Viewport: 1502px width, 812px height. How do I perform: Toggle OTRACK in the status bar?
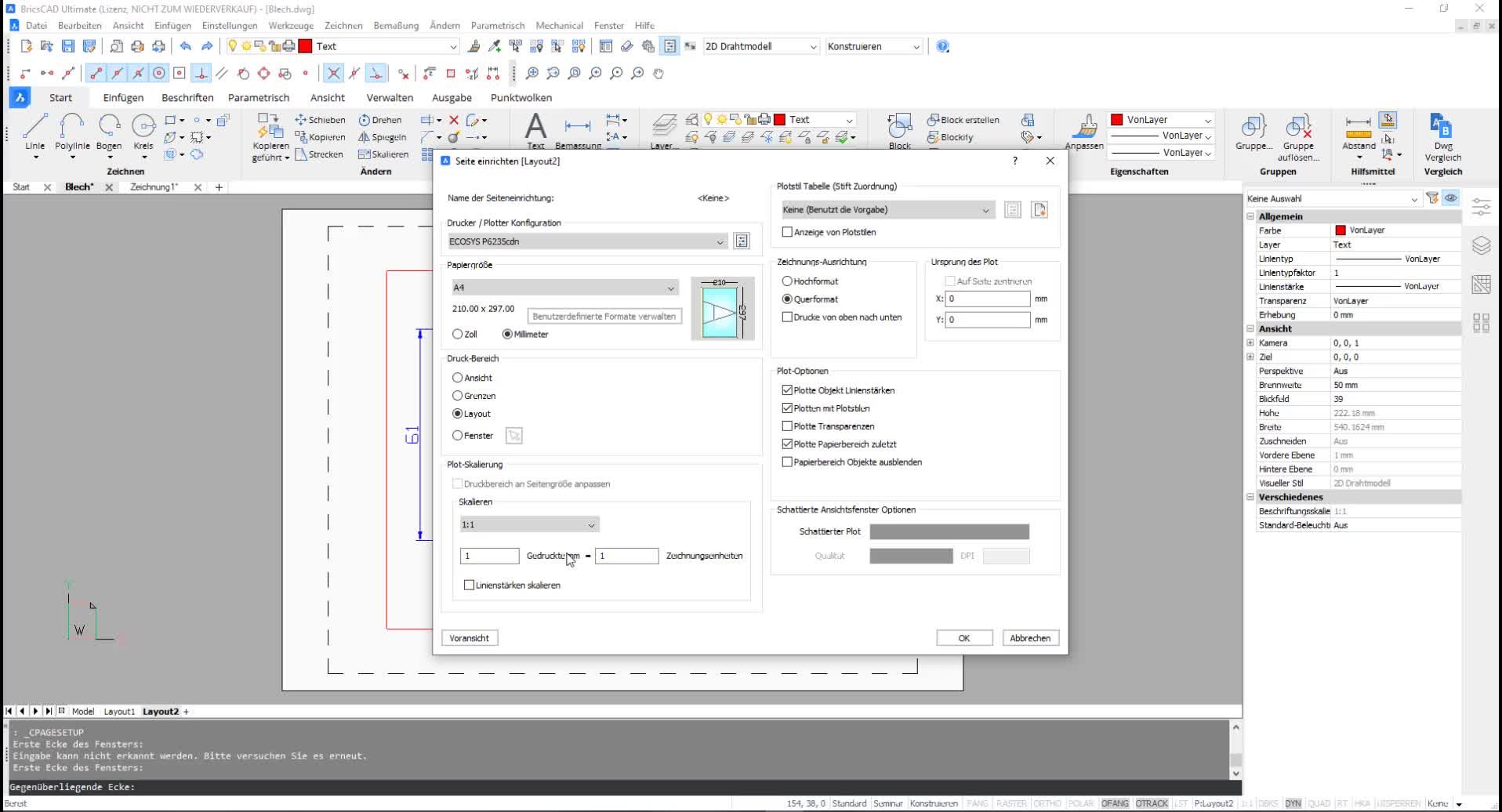tap(1152, 803)
